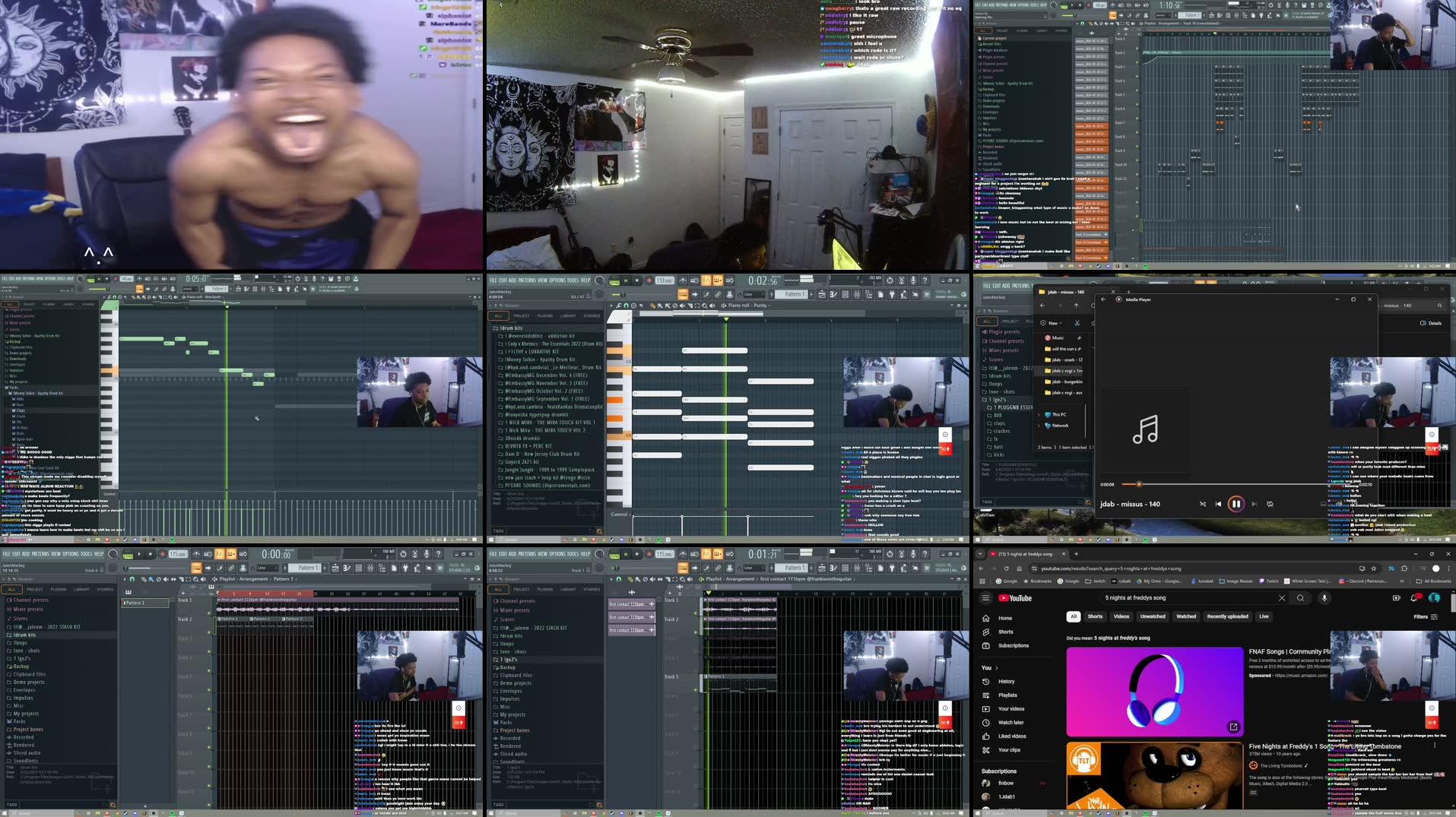Open the PATTERNS menu in the 0:02:56 FL window
Viewport: 1456px width, 817px height.
527,280
